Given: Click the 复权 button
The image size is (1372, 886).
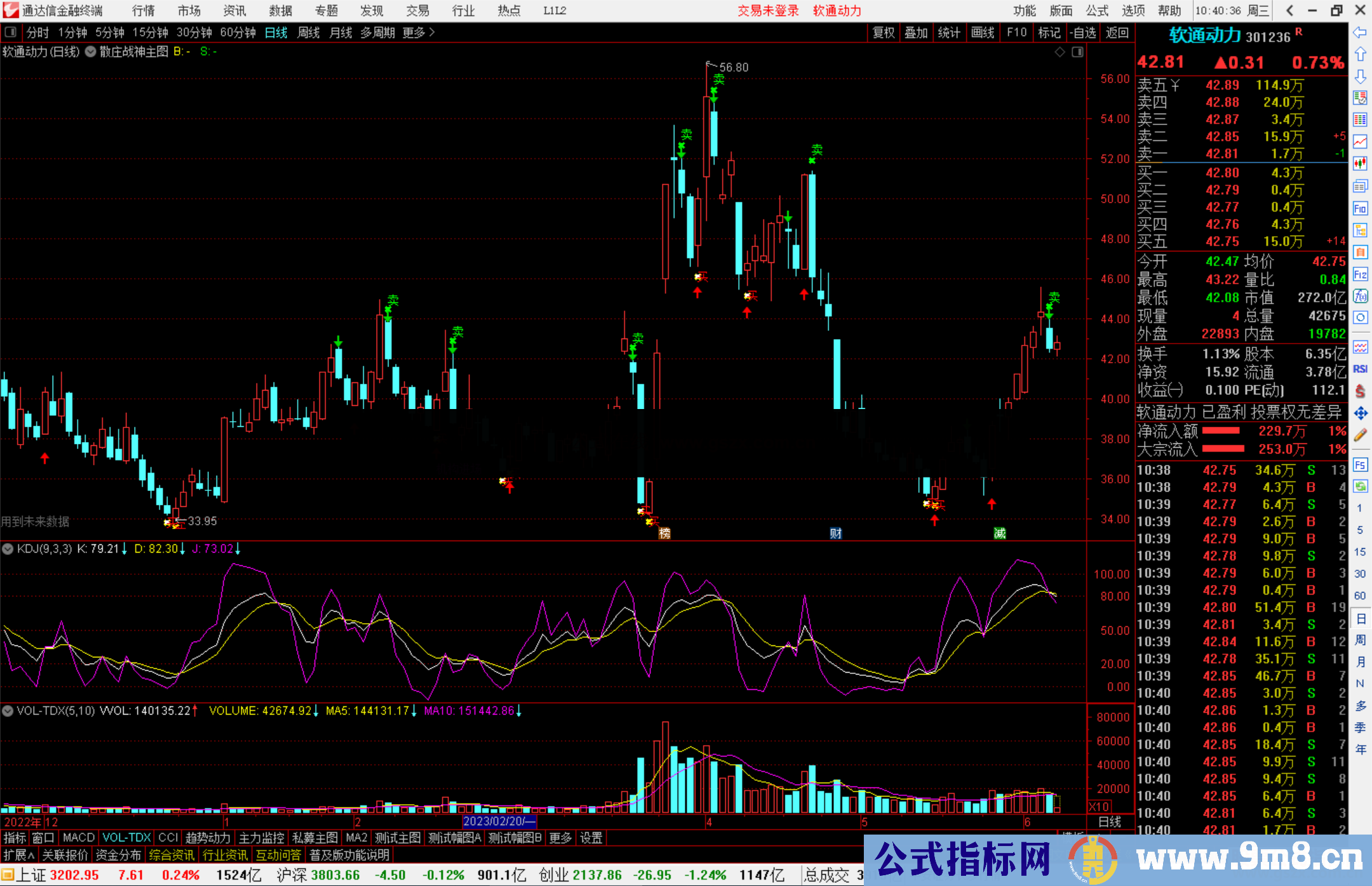Looking at the screenshot, I should [883, 32].
